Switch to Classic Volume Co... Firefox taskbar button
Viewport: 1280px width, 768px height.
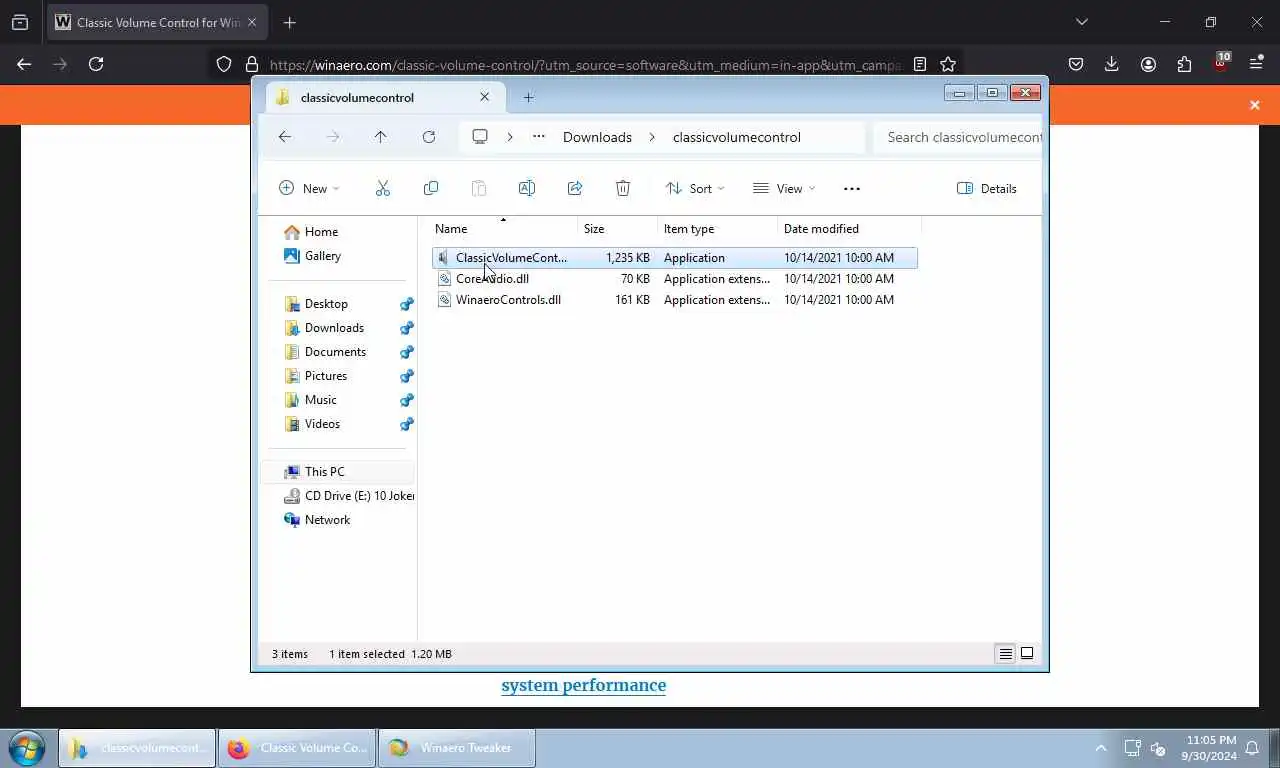[x=297, y=748]
